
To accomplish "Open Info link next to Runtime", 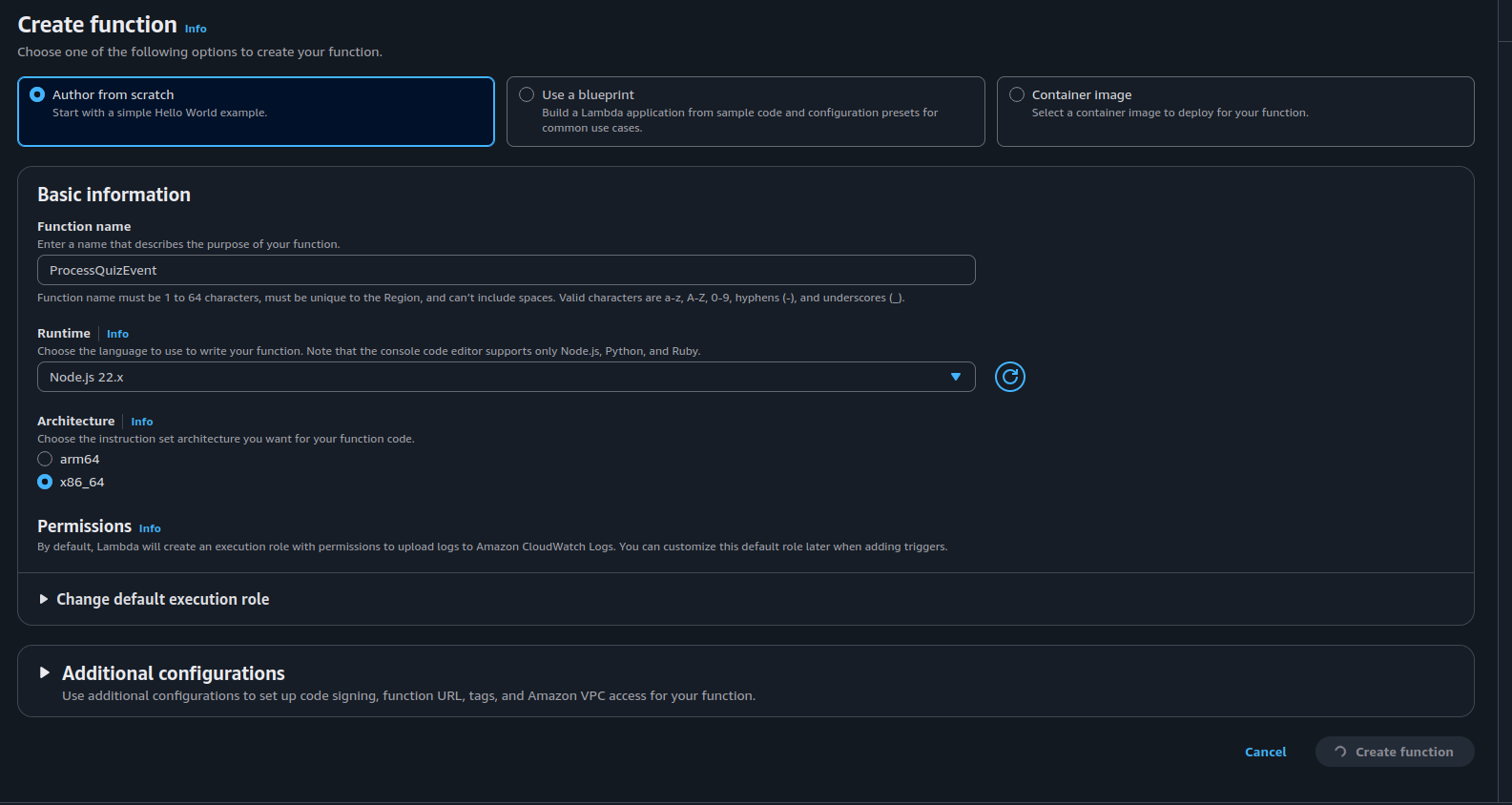I will 117,334.
